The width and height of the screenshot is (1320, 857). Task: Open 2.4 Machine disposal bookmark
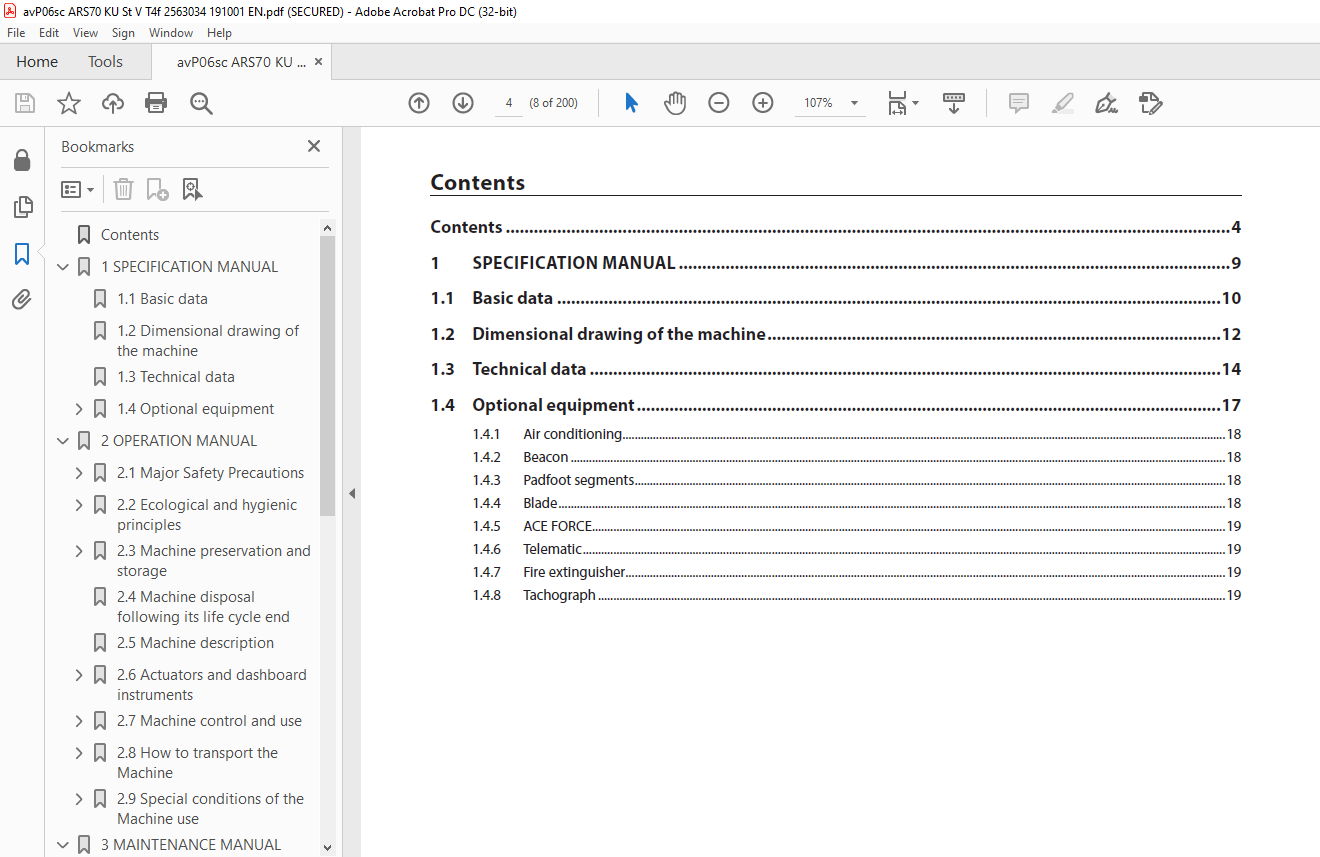(x=203, y=607)
